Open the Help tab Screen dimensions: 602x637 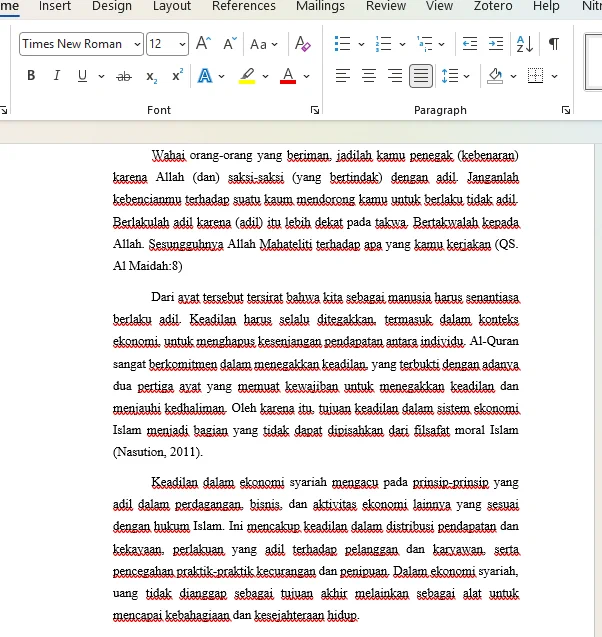(546, 6)
